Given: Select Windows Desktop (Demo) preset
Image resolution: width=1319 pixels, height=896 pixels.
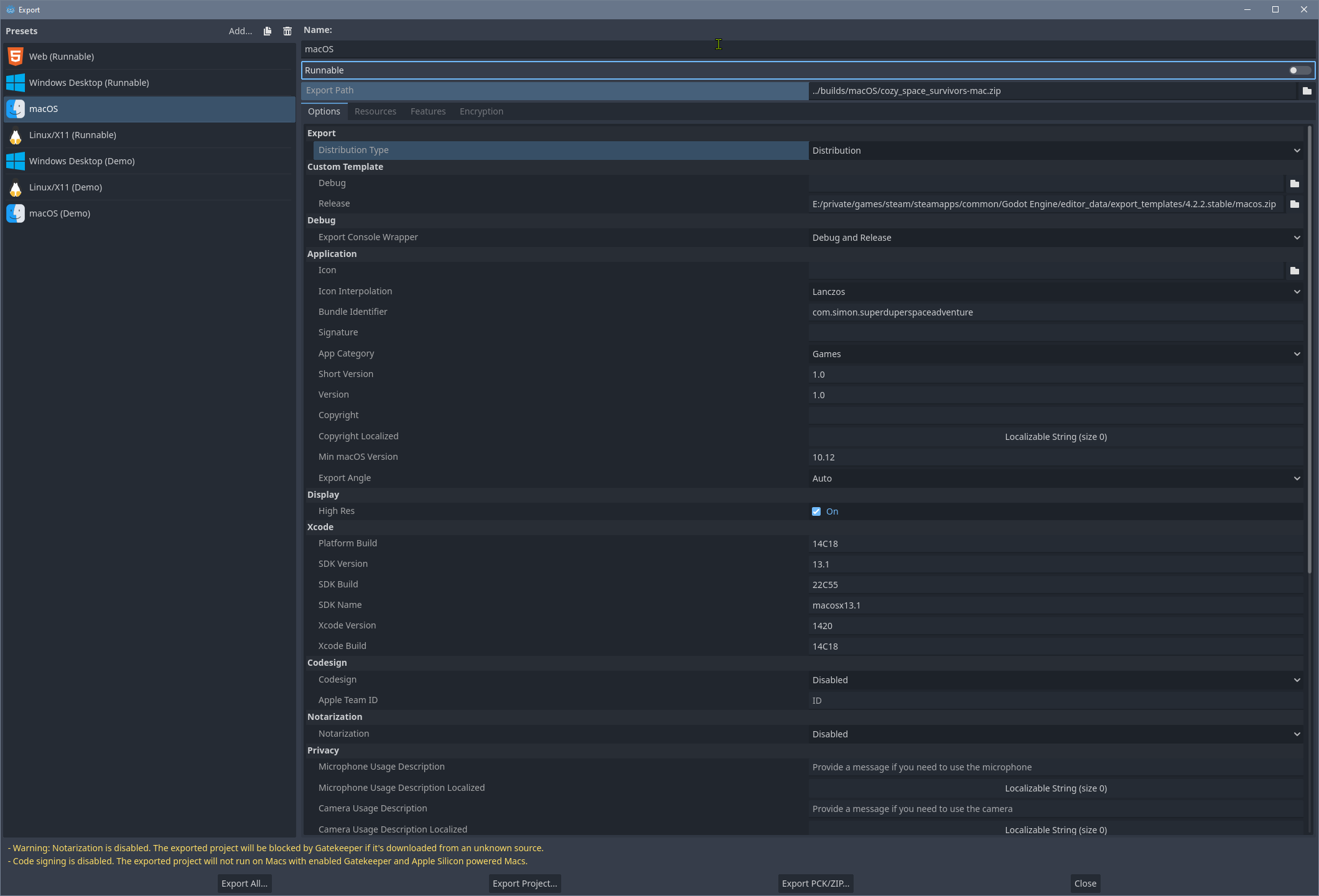Looking at the screenshot, I should coord(82,161).
